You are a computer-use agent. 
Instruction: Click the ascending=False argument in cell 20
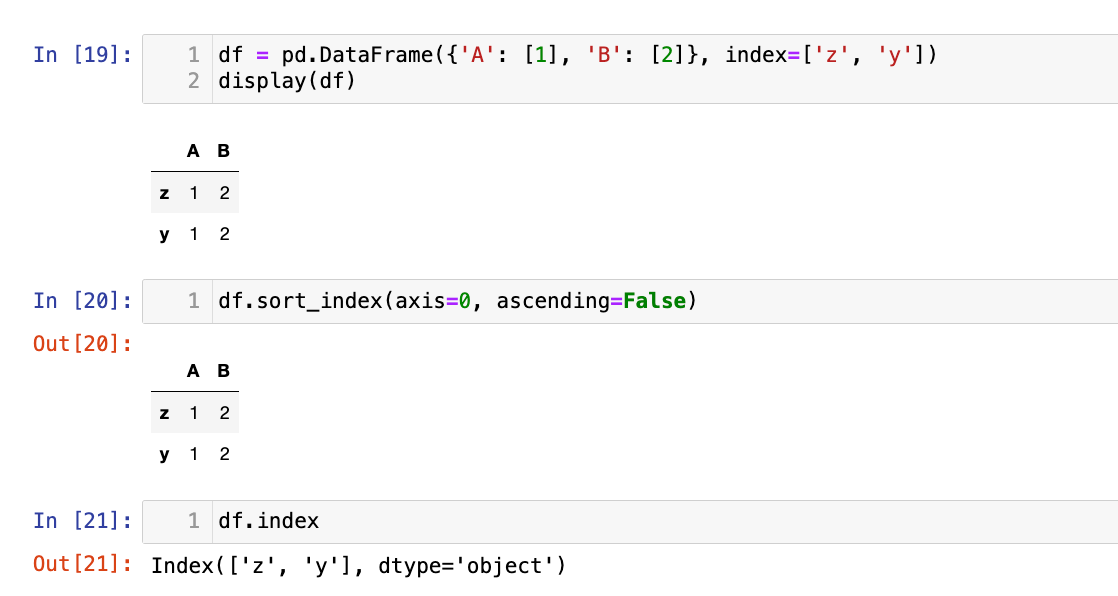point(590,301)
